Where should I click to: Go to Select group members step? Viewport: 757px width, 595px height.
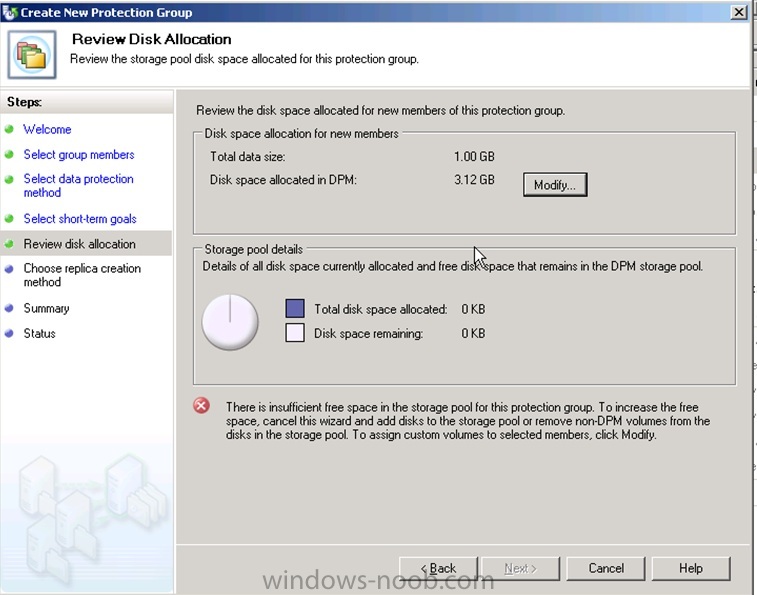tap(79, 155)
